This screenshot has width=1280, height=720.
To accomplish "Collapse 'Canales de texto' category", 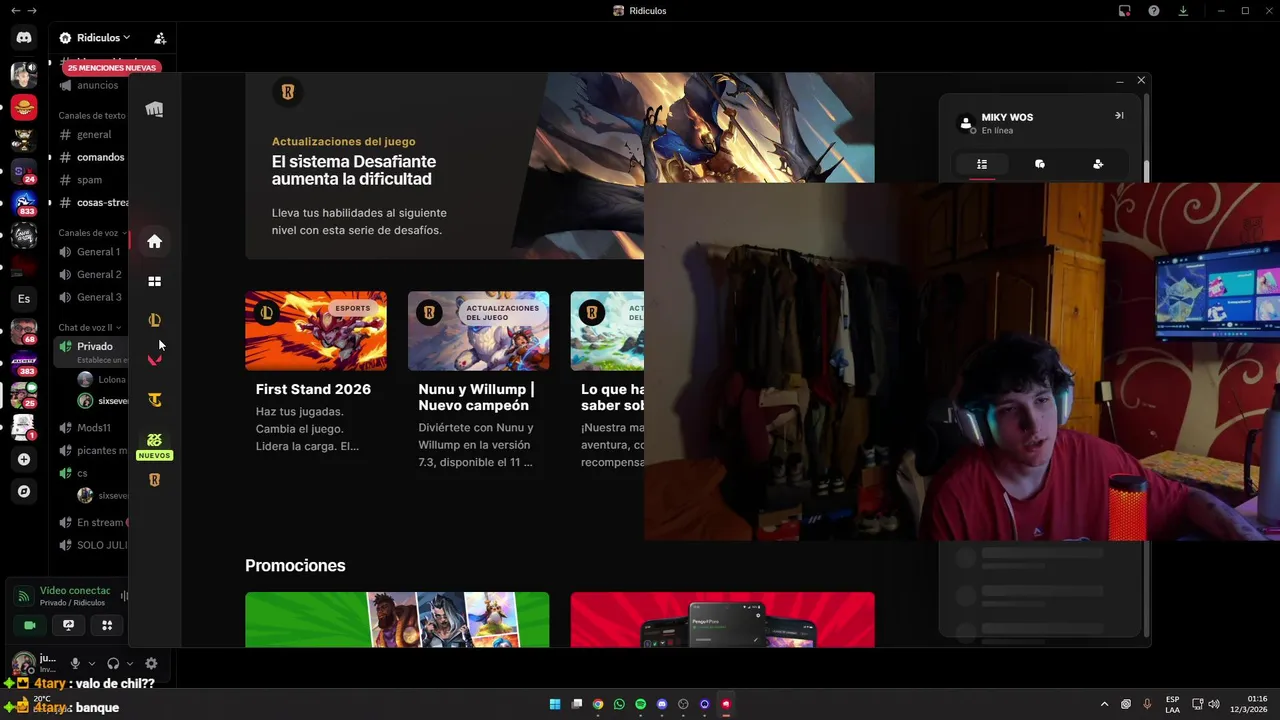I will pyautogui.click(x=92, y=116).
